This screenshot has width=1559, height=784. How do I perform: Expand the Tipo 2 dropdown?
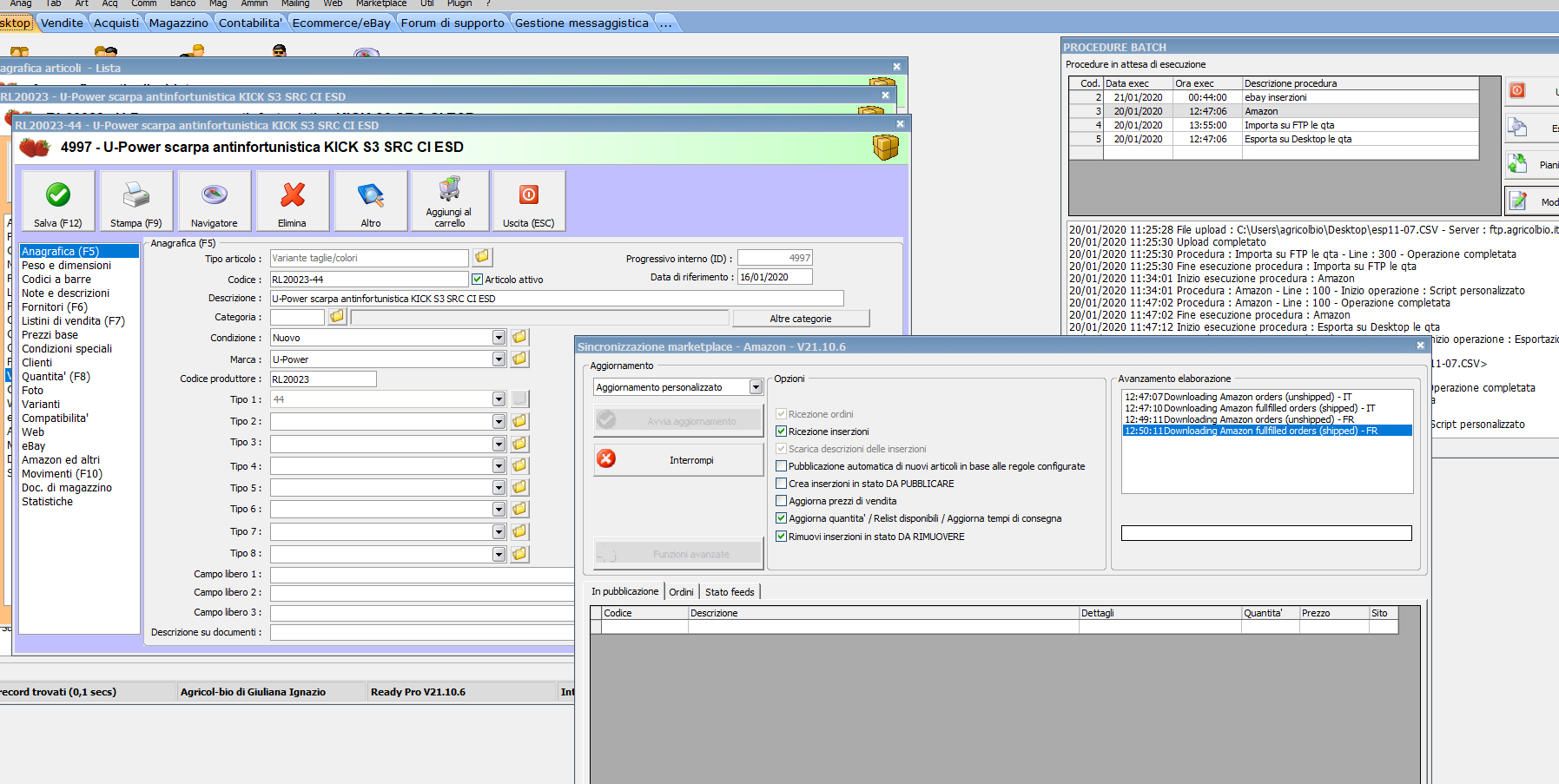point(499,422)
